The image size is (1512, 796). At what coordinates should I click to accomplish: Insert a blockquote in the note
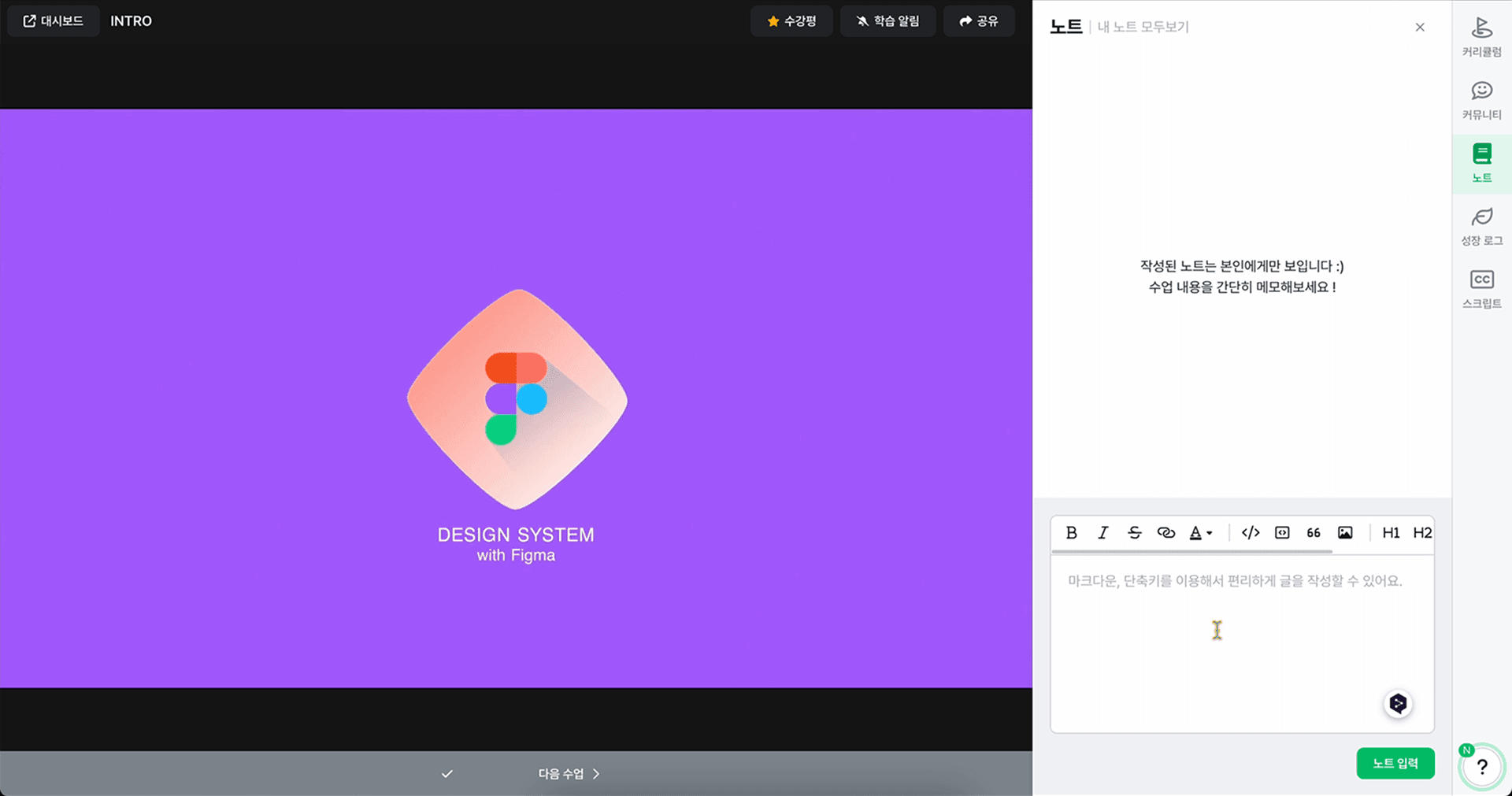point(1314,533)
